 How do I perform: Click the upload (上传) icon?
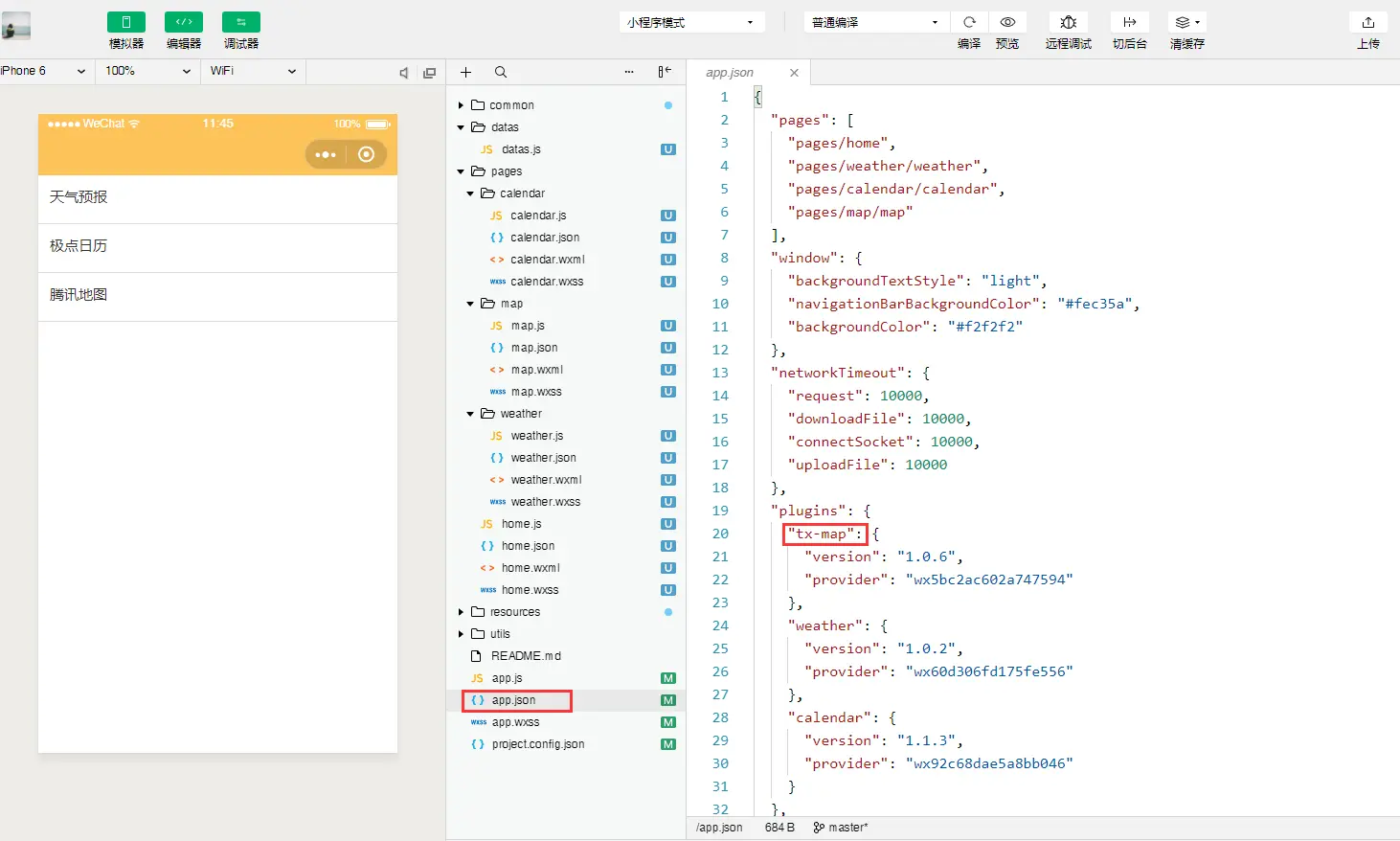[1368, 22]
